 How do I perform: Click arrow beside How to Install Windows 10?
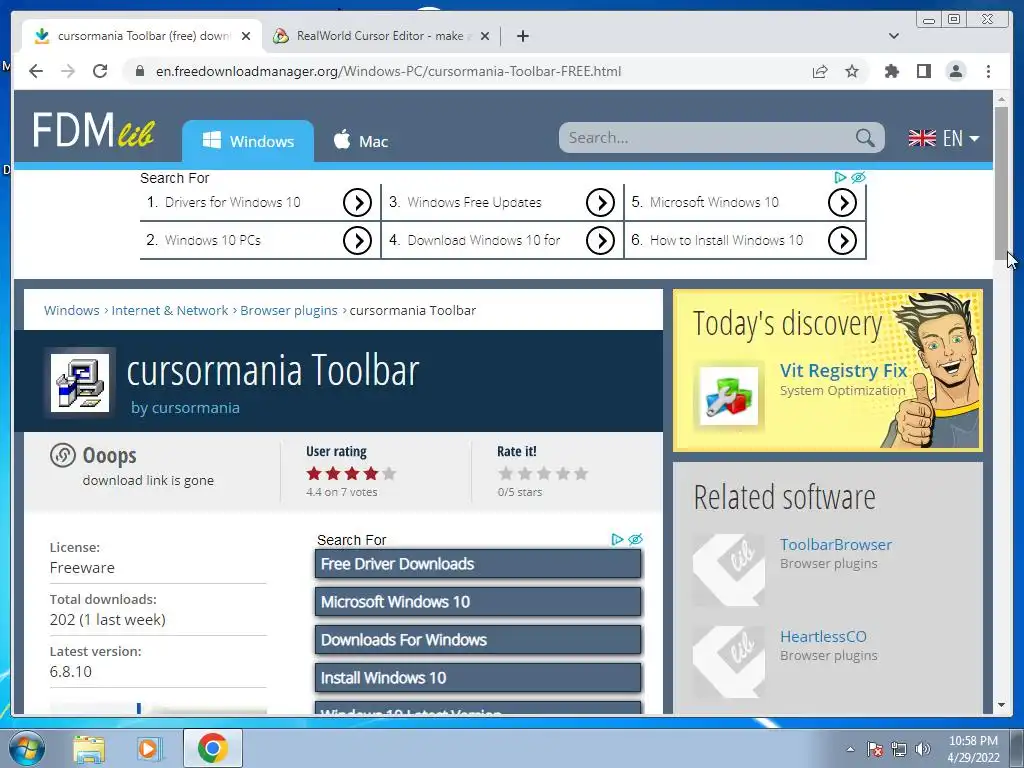coord(842,241)
